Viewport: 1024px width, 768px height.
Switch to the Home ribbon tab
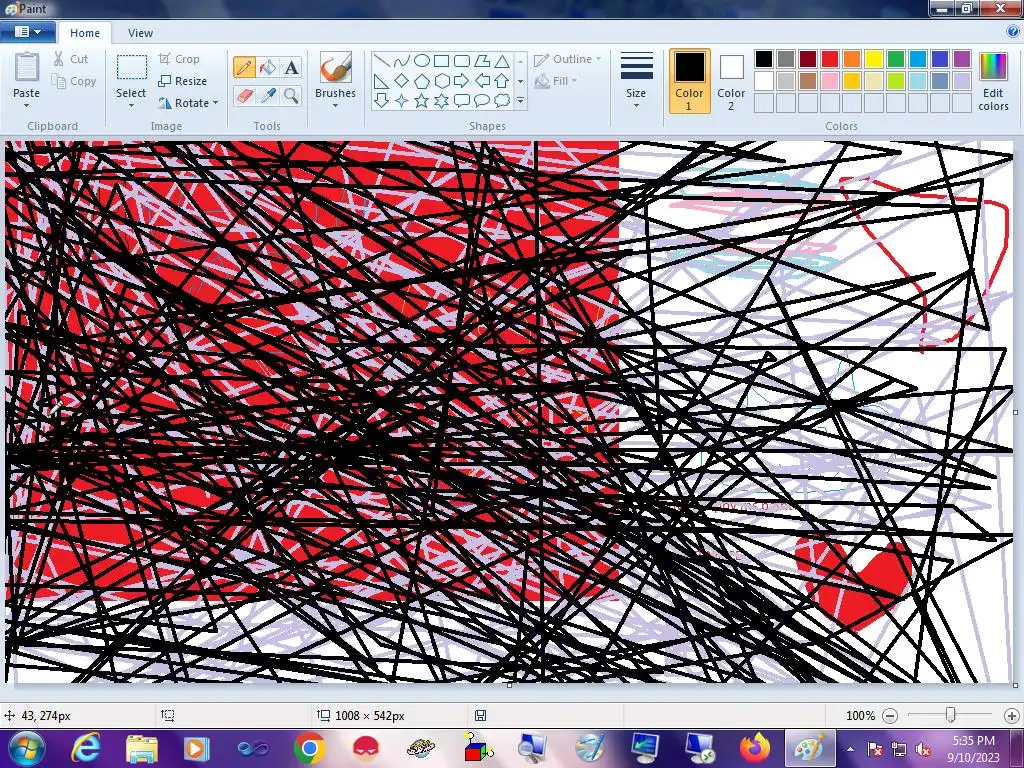coord(85,33)
